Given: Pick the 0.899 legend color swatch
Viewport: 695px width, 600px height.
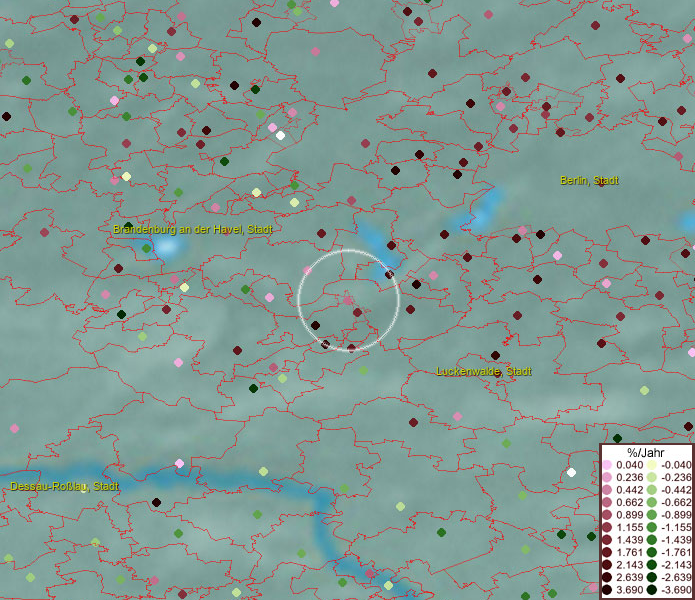Looking at the screenshot, I should (607, 515).
